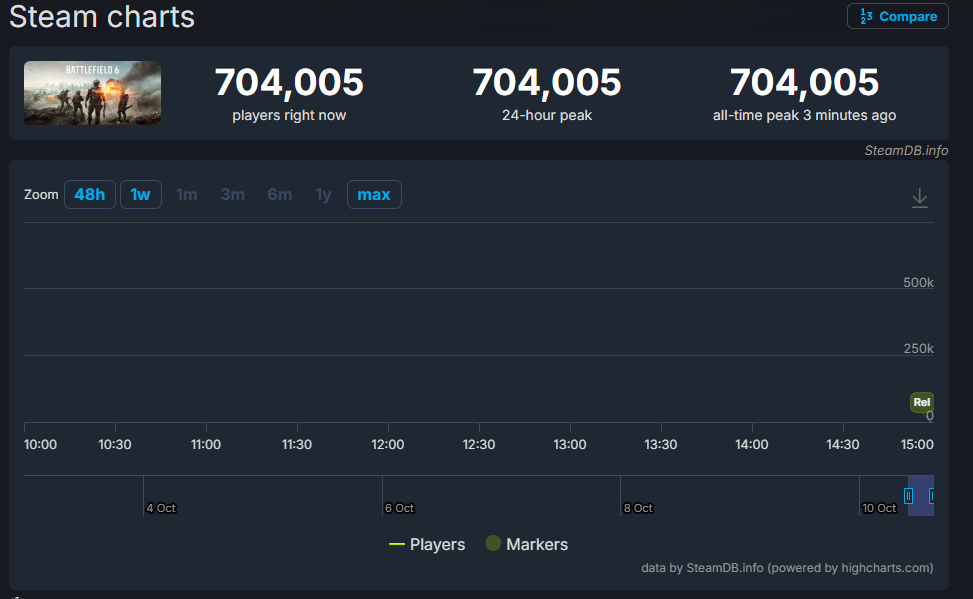The width and height of the screenshot is (973, 599).
Task: Select the 3m zoom option
Action: pyautogui.click(x=233, y=194)
